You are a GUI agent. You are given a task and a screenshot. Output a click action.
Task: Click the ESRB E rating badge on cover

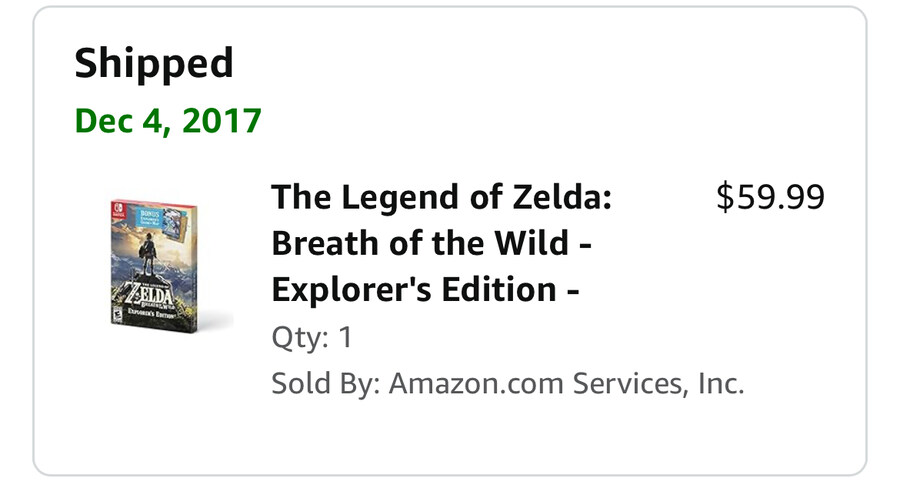pos(118,312)
